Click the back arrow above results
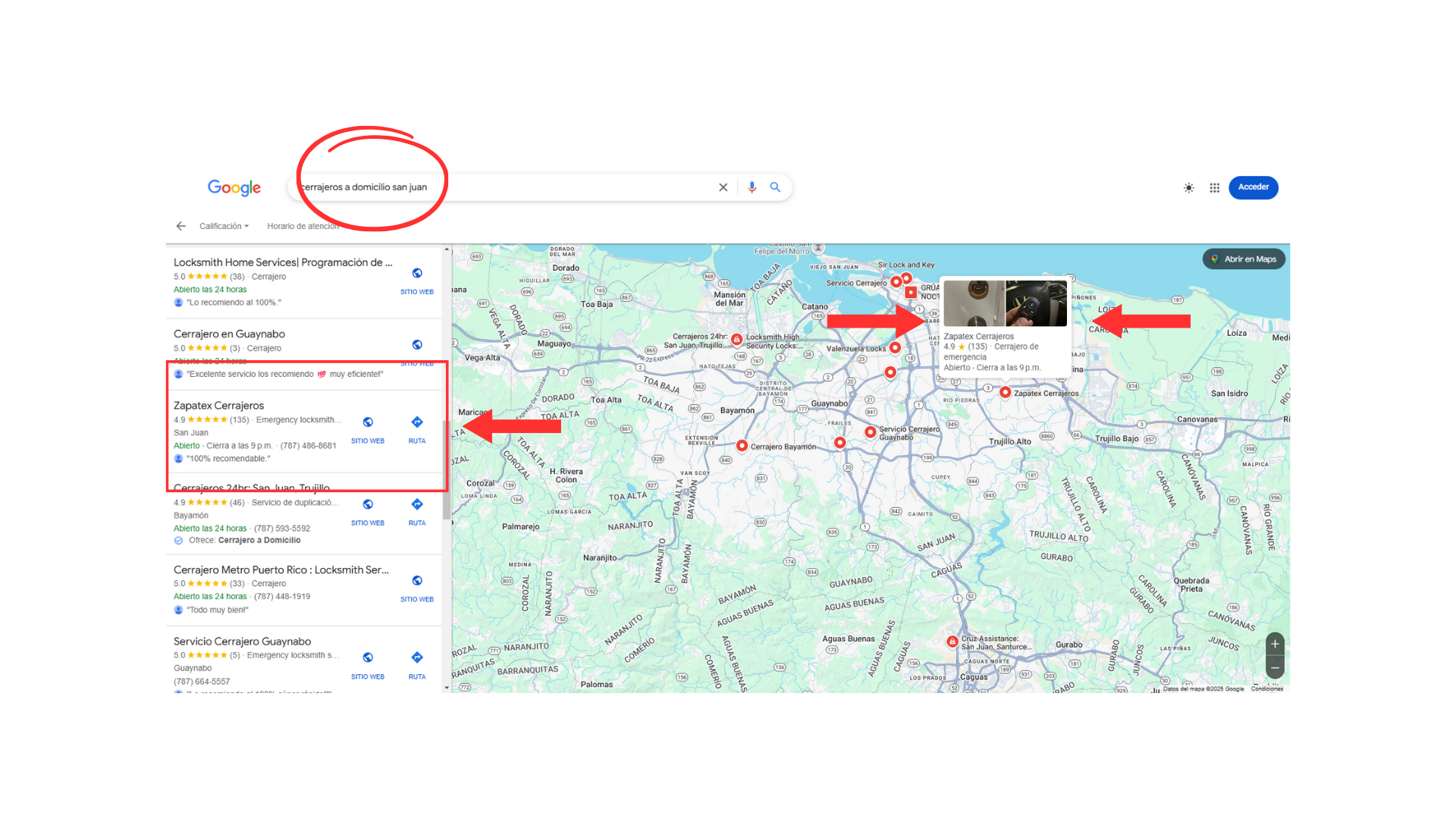 [180, 226]
